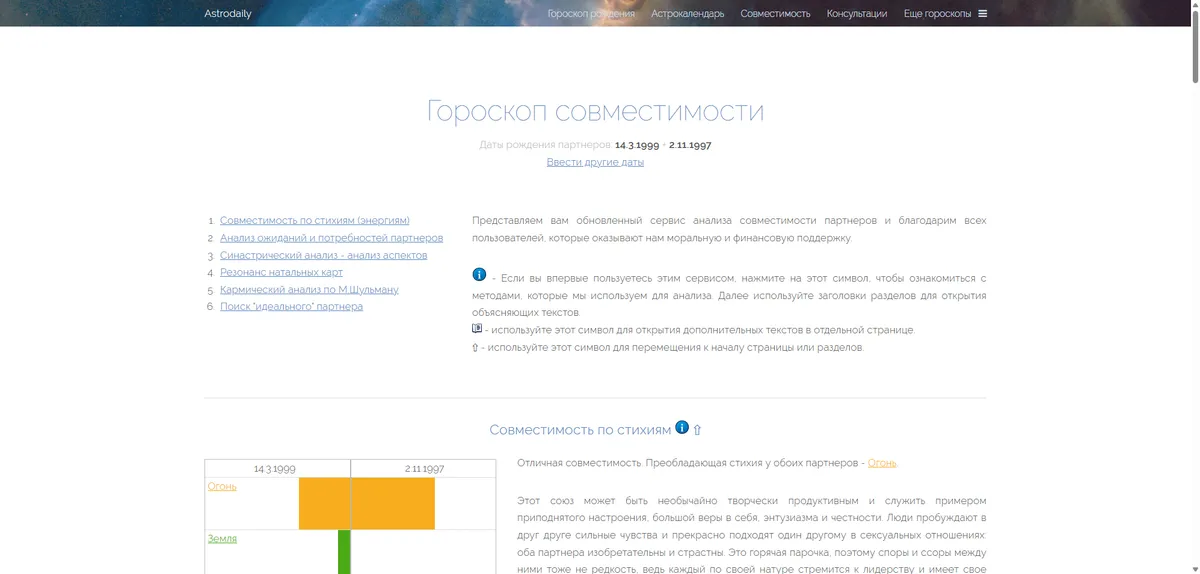Open Анализ ожиданий и потребностей партнеров link
The width and height of the screenshot is (1200, 574).
coord(331,238)
